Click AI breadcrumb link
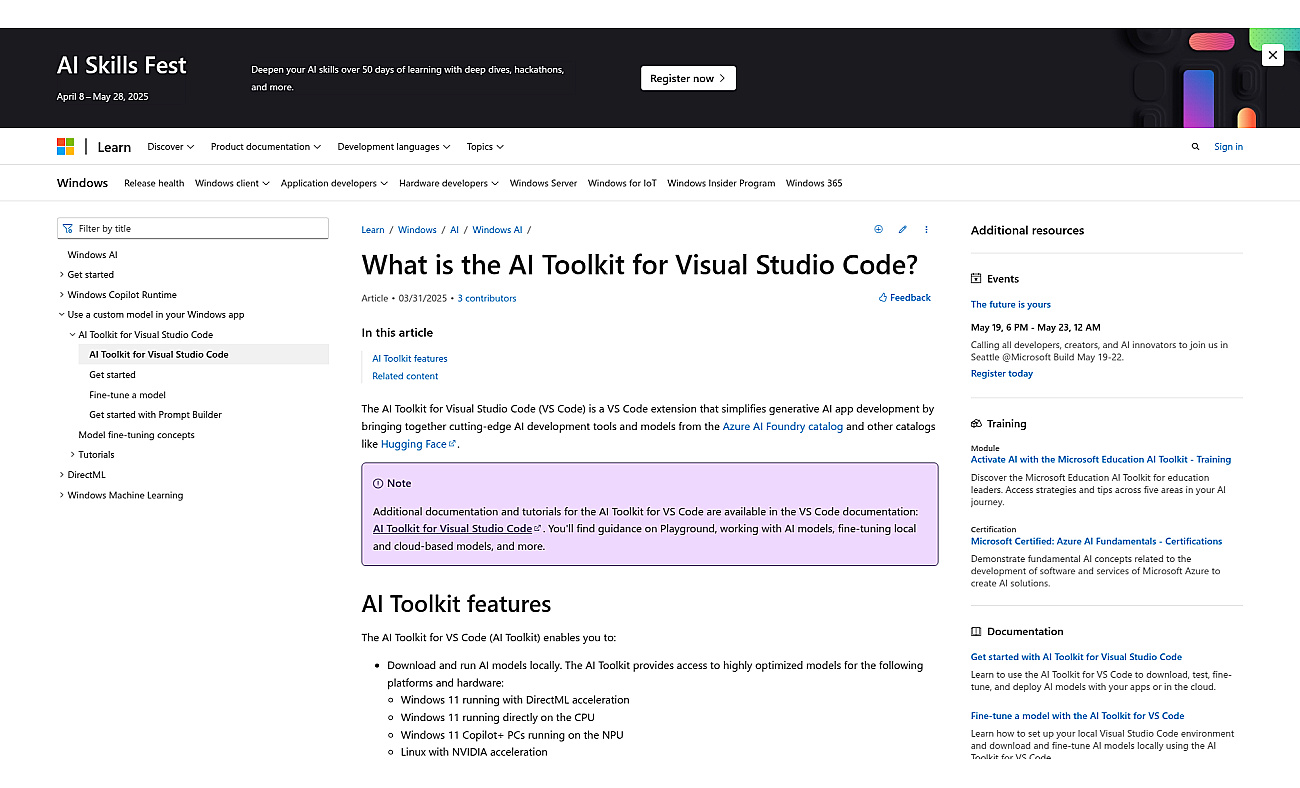The width and height of the screenshot is (1300, 788). pos(454,230)
